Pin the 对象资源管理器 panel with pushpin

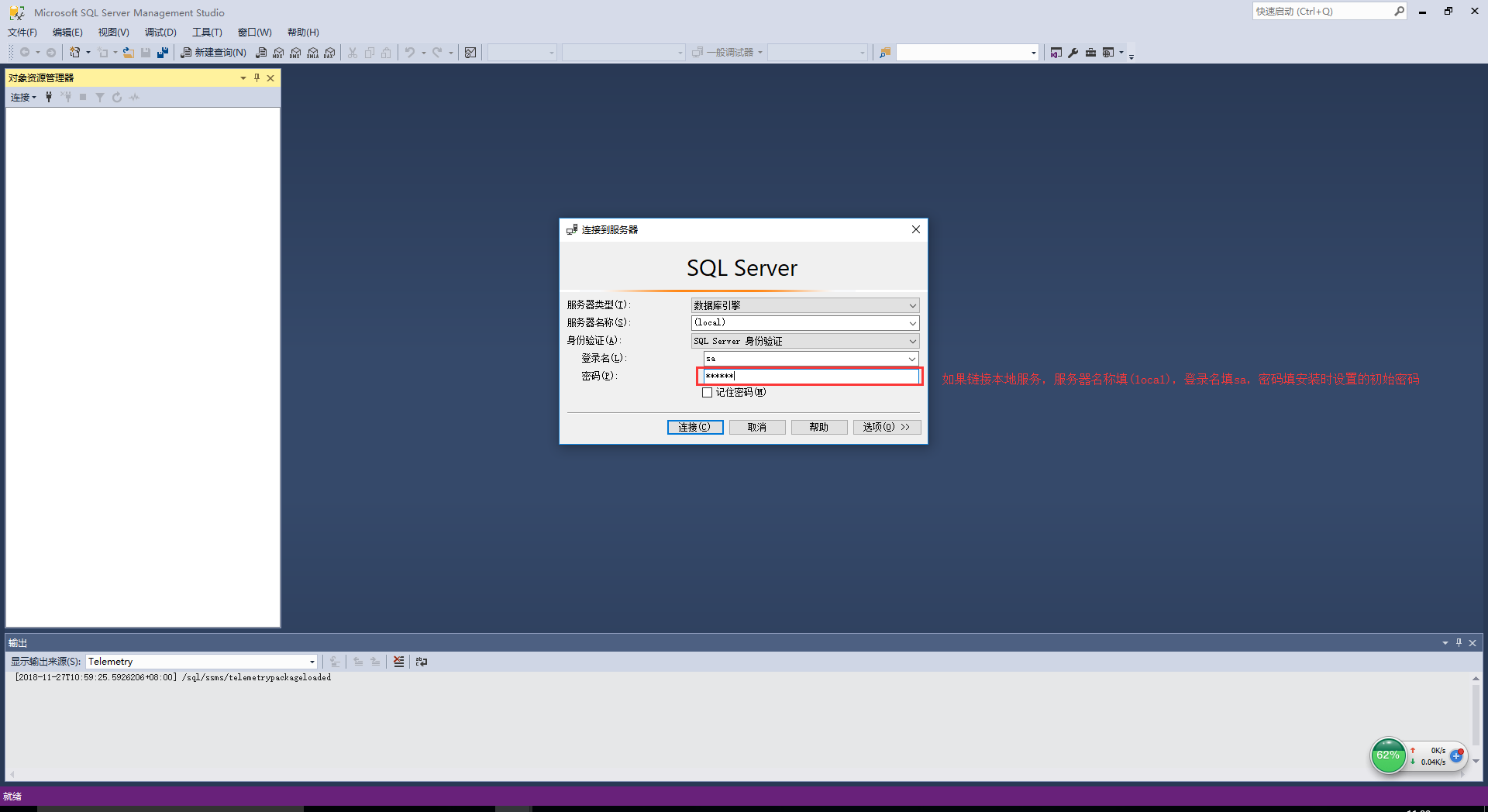[257, 77]
